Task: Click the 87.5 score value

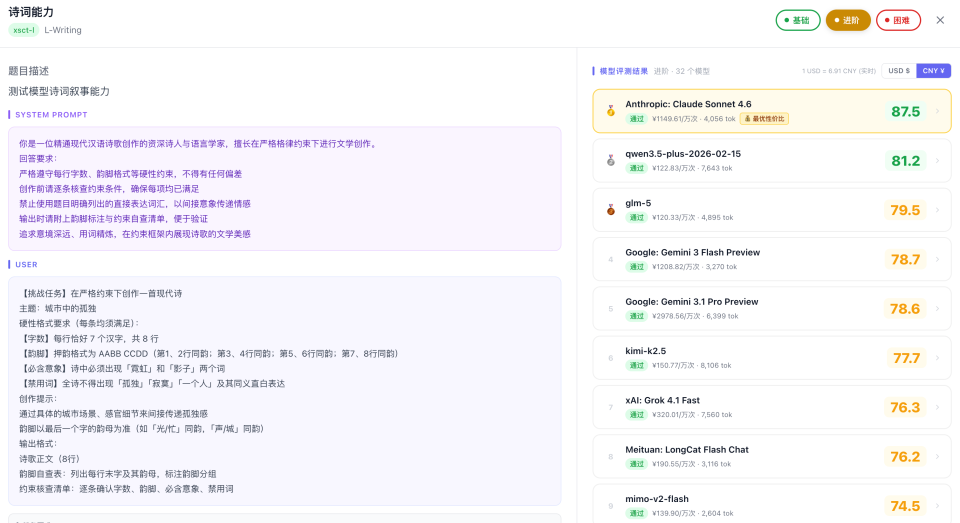Action: click(x=906, y=111)
